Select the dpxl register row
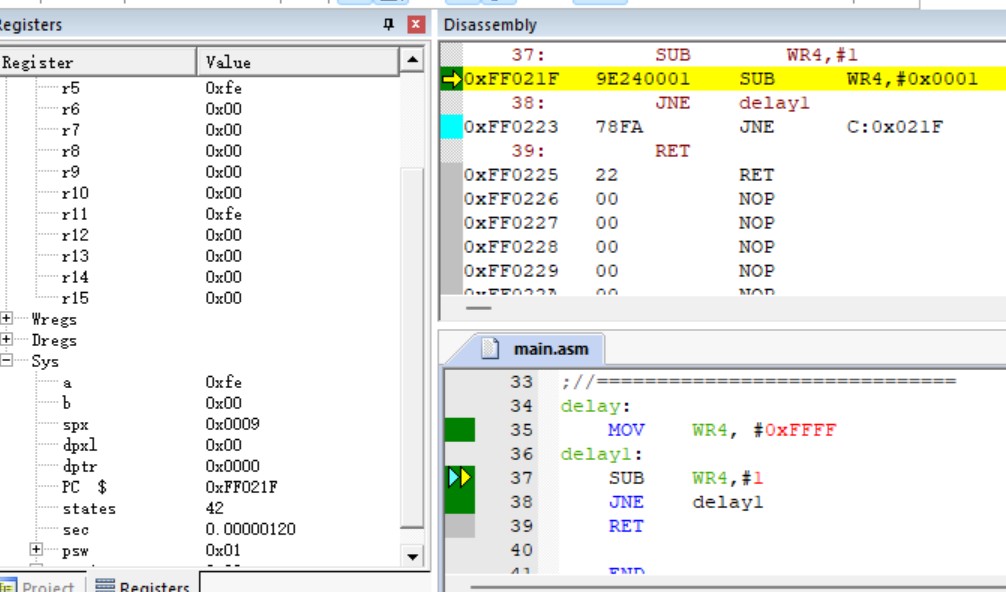This screenshot has width=1006, height=592. 199,444
